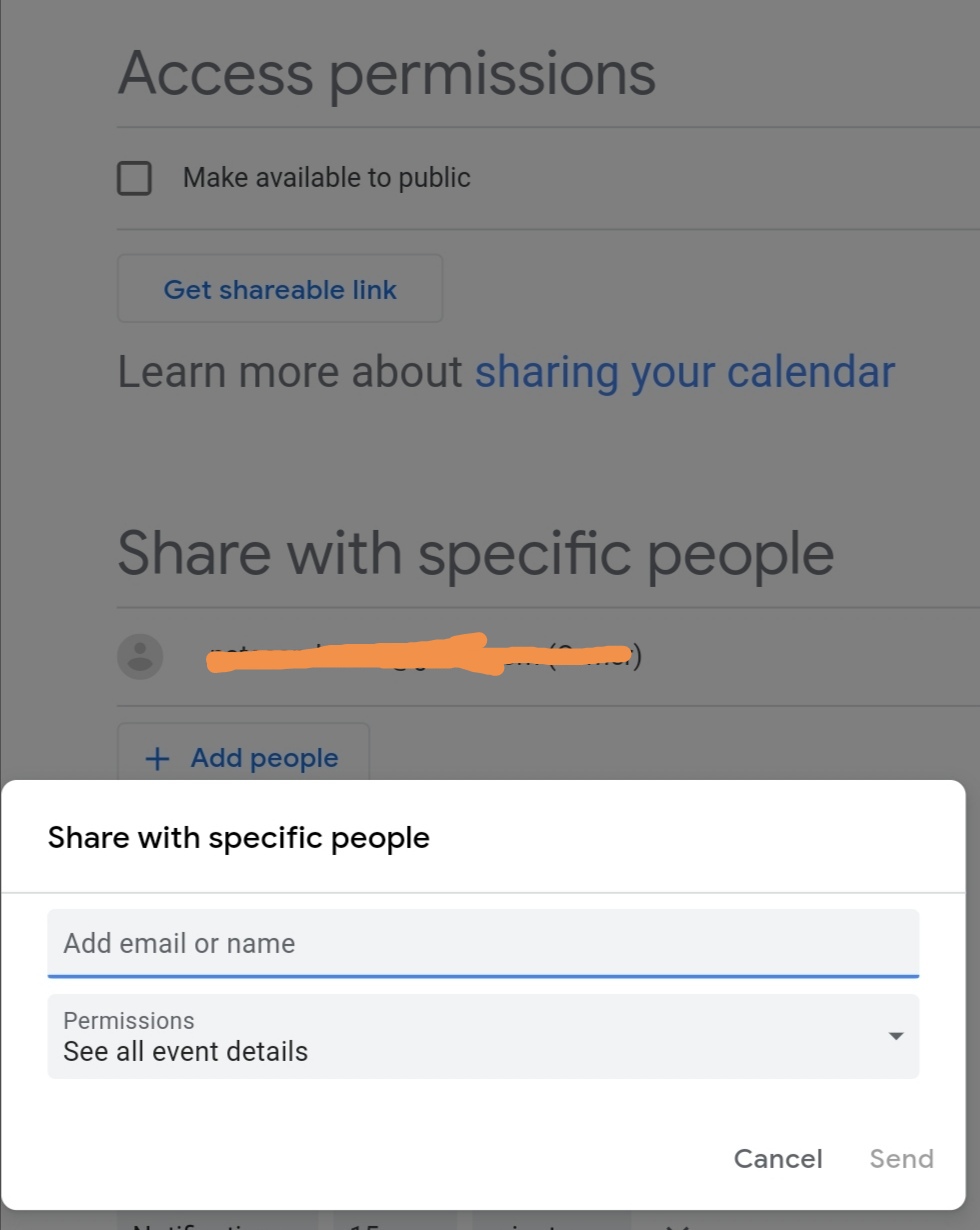This screenshot has width=980, height=1230.
Task: Click the Permissions field label
Action: [129, 1021]
